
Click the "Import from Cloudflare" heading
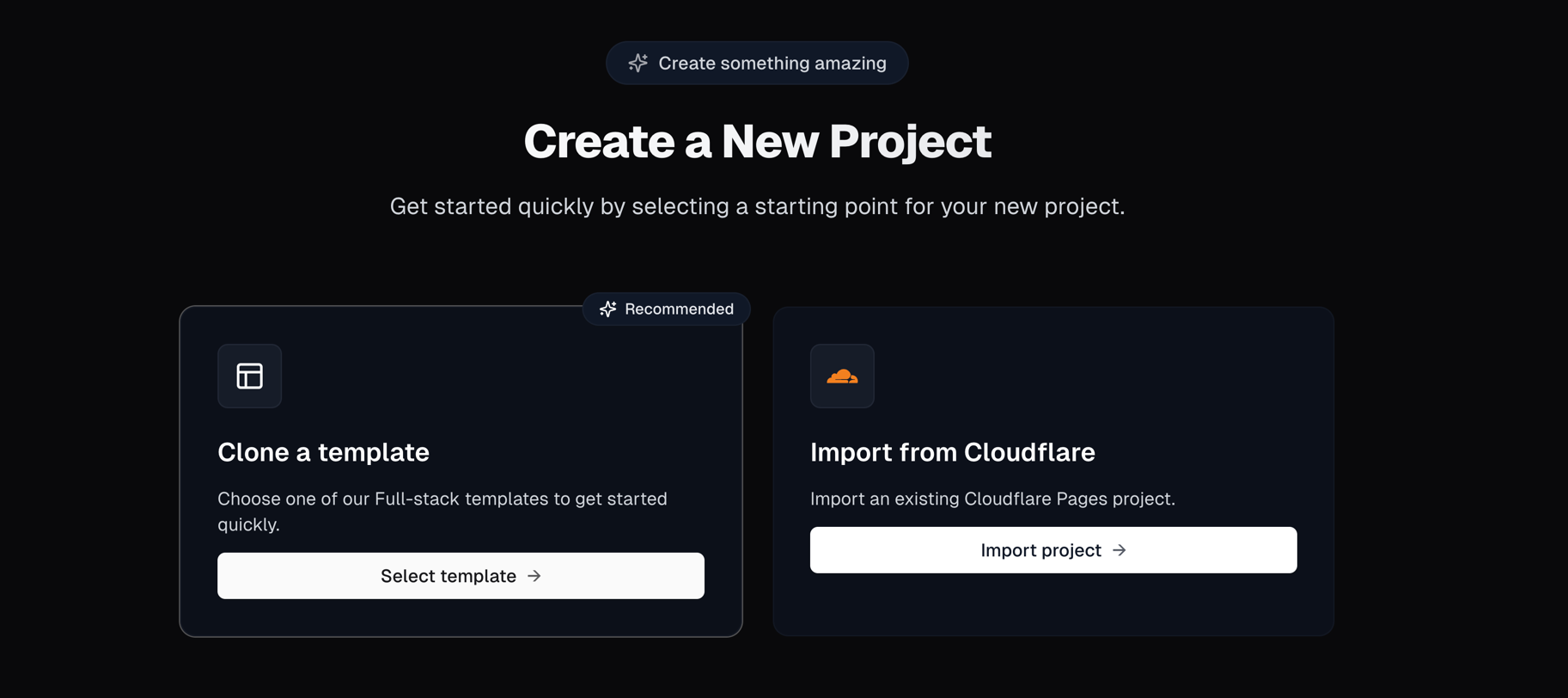tap(952, 452)
